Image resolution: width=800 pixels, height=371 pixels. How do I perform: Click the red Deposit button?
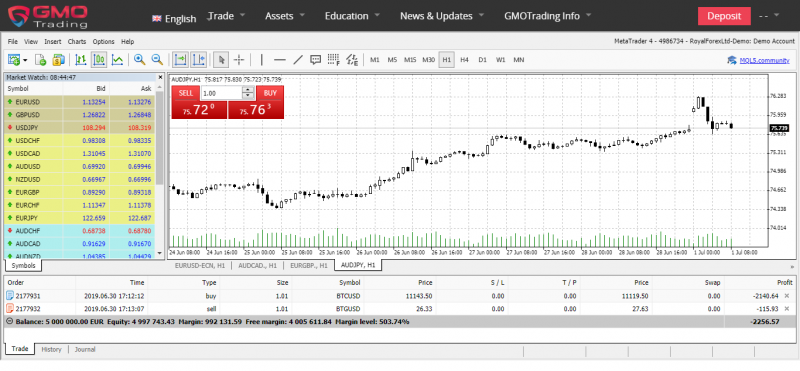pyautogui.click(x=724, y=16)
